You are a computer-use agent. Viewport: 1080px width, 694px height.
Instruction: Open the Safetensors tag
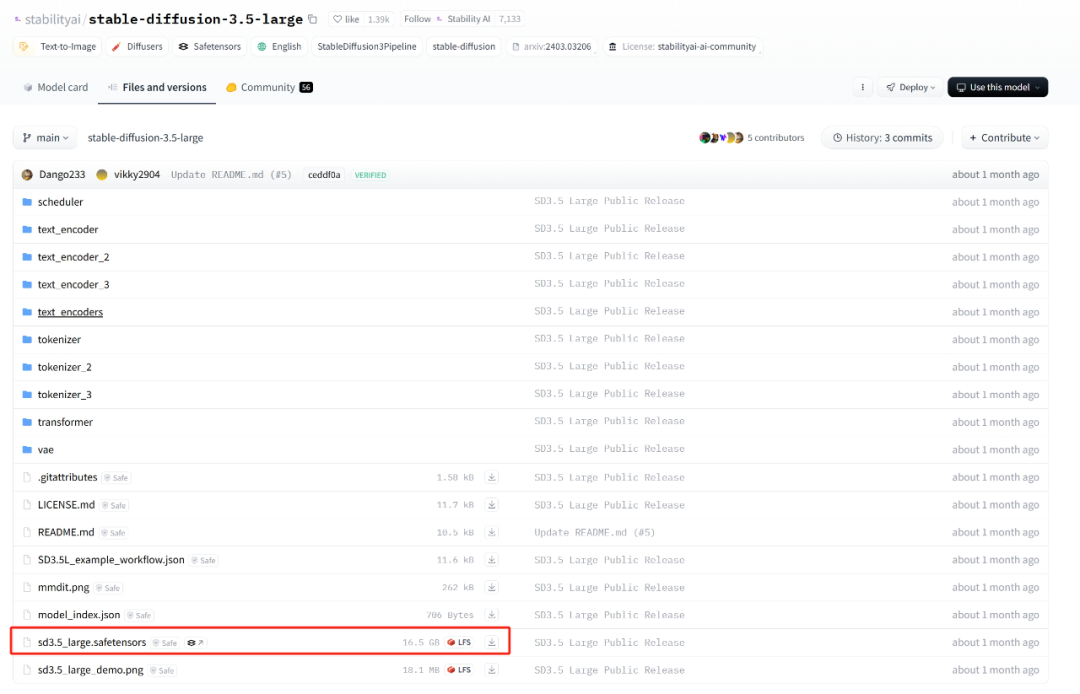(x=209, y=47)
